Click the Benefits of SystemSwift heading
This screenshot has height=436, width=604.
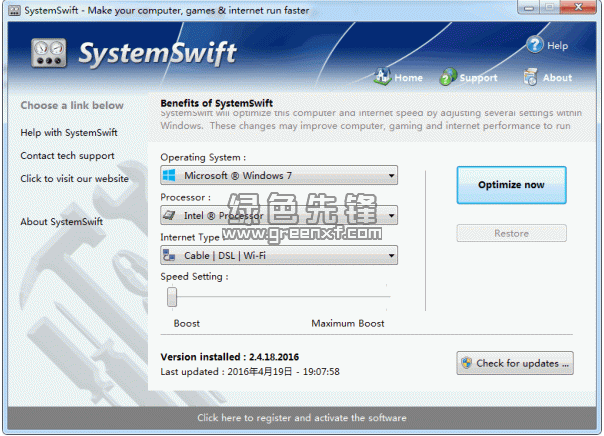point(216,103)
